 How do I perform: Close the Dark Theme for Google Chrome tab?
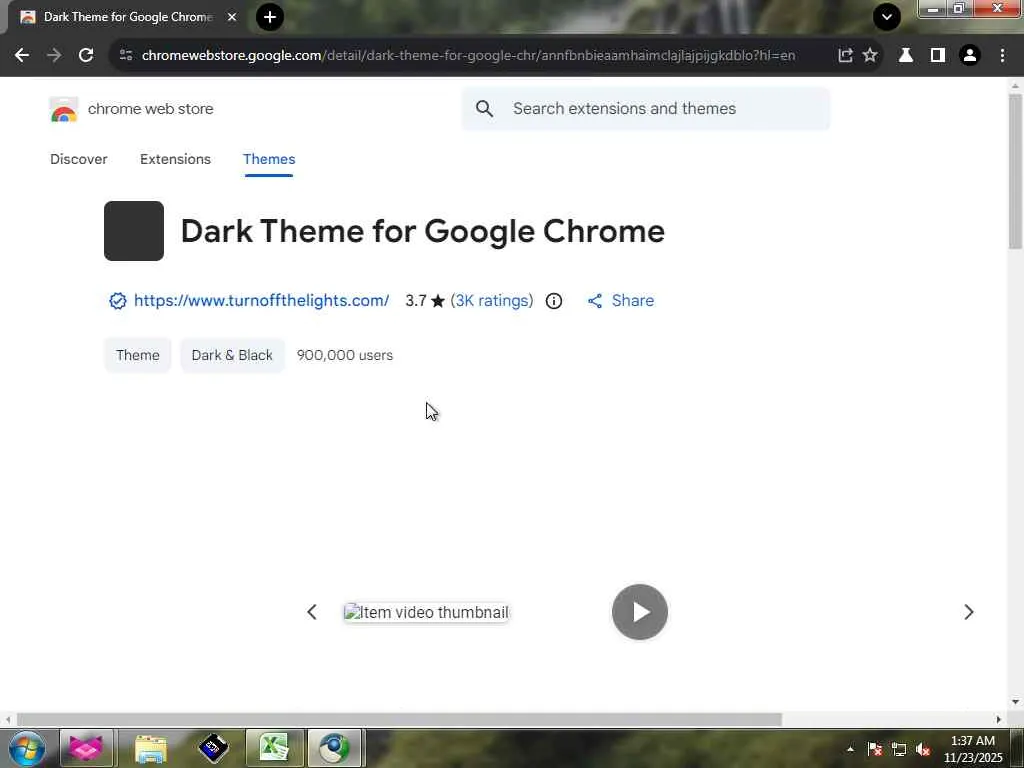(232, 17)
